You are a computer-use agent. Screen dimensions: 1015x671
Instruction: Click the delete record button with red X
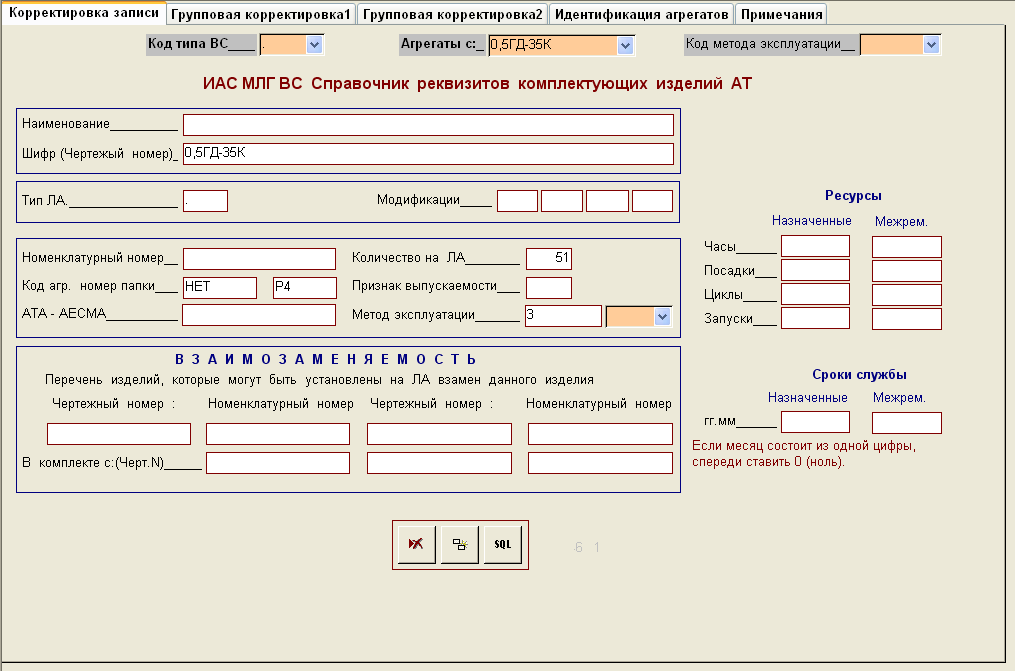click(416, 545)
